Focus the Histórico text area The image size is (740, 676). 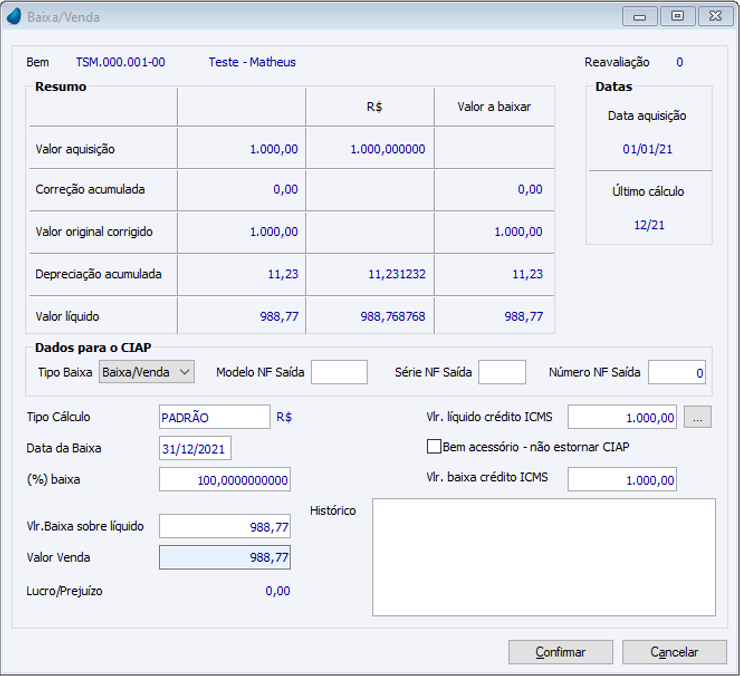pyautogui.click(x=544, y=557)
